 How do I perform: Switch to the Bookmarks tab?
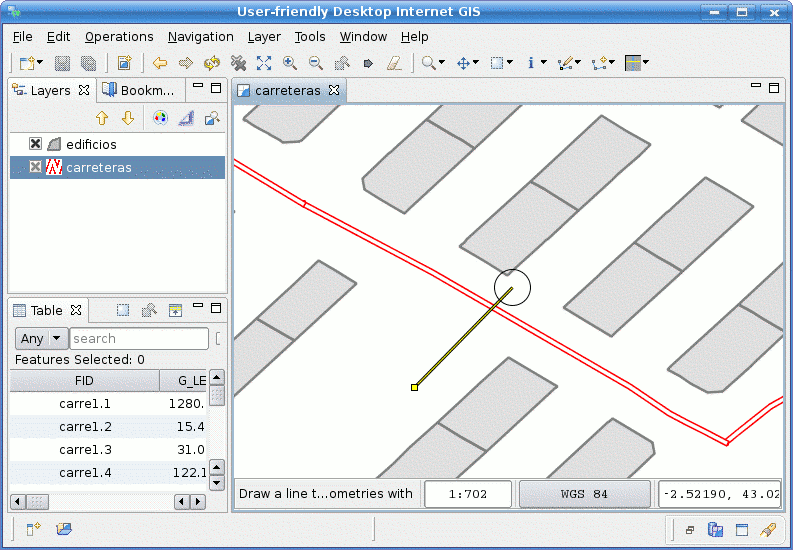[x=139, y=90]
